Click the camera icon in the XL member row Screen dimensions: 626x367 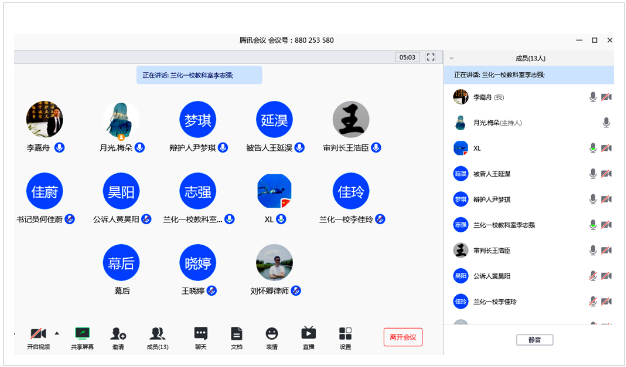pyautogui.click(x=606, y=148)
